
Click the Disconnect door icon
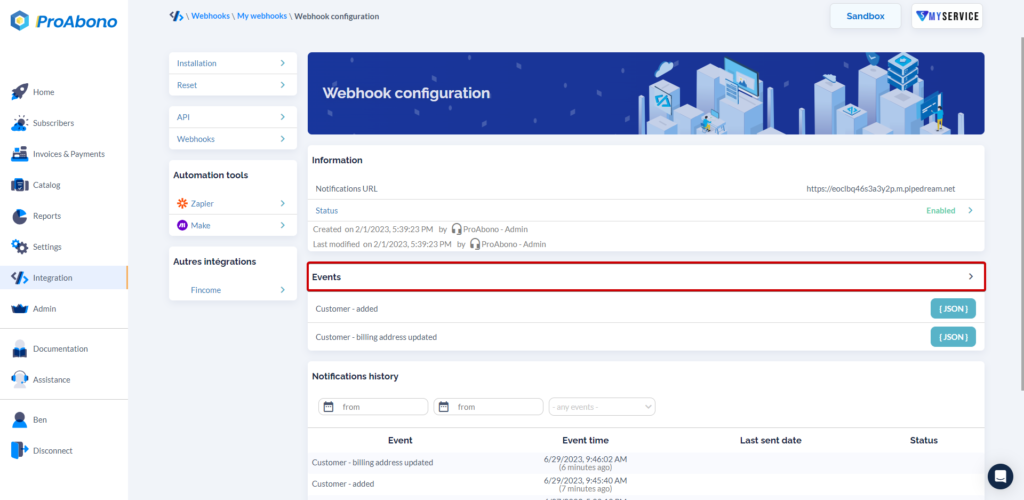pyautogui.click(x=20, y=450)
